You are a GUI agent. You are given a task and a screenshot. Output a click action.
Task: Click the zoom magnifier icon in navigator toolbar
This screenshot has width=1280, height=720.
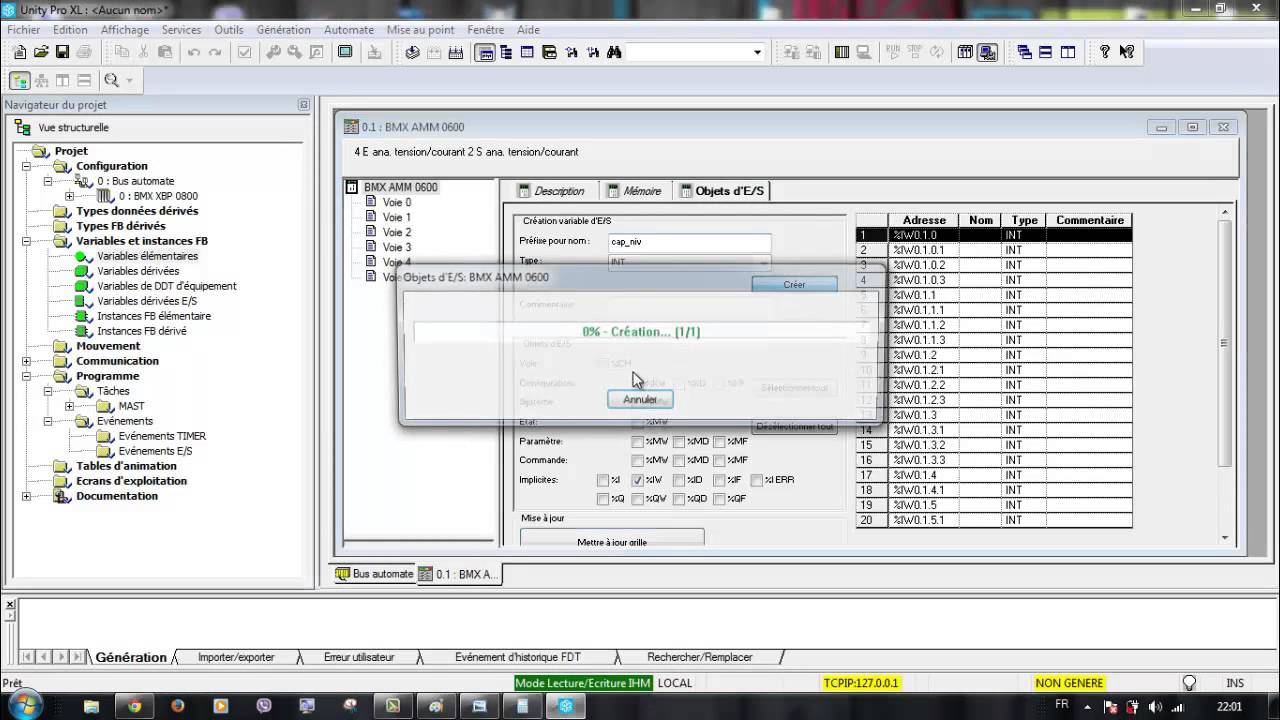pyautogui.click(x=111, y=80)
